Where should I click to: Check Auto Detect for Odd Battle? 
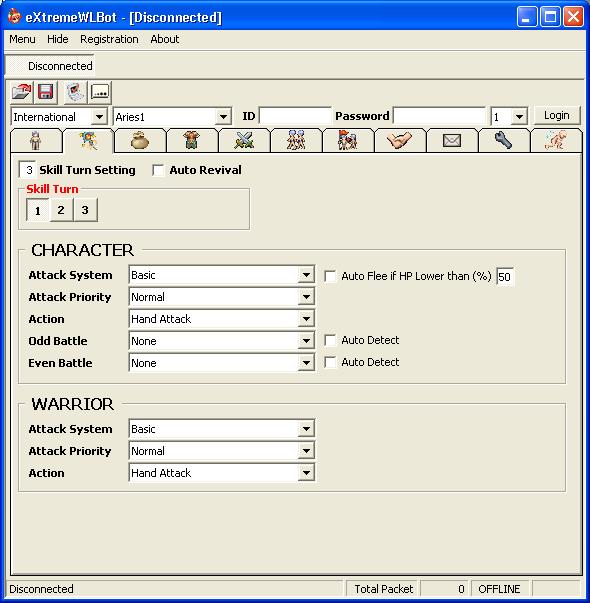point(330,340)
